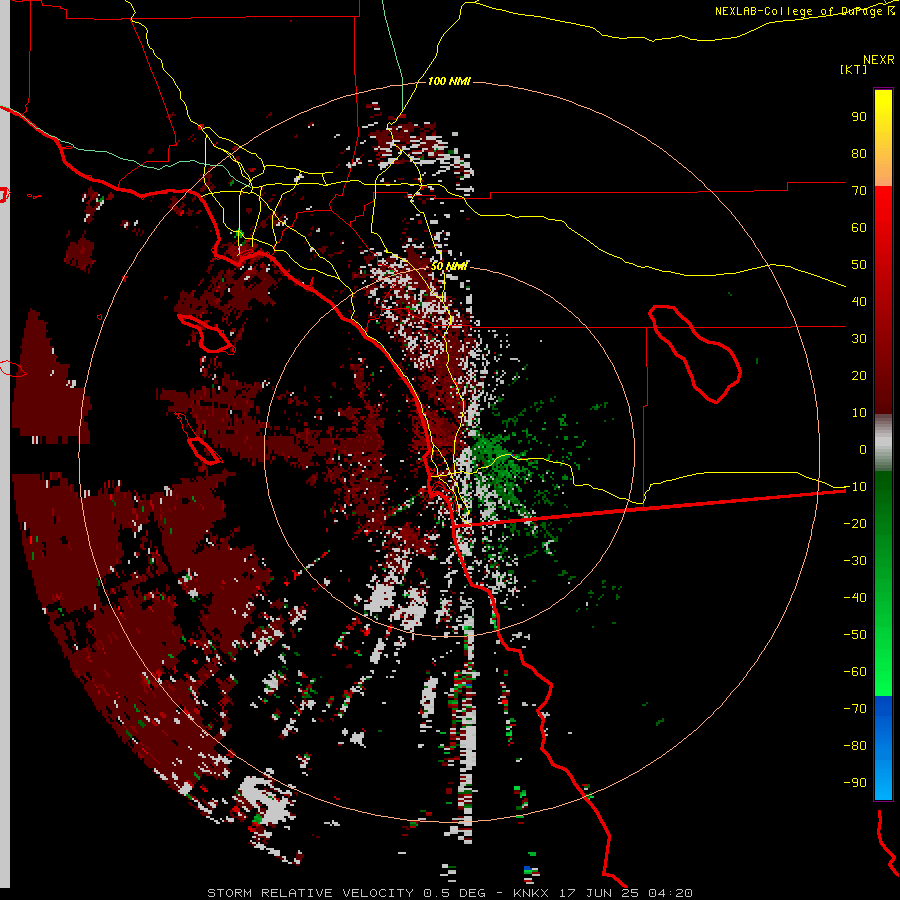Image resolution: width=900 pixels, height=900 pixels.
Task: Click the -90 value on the velocity scale
Action: pos(855,783)
